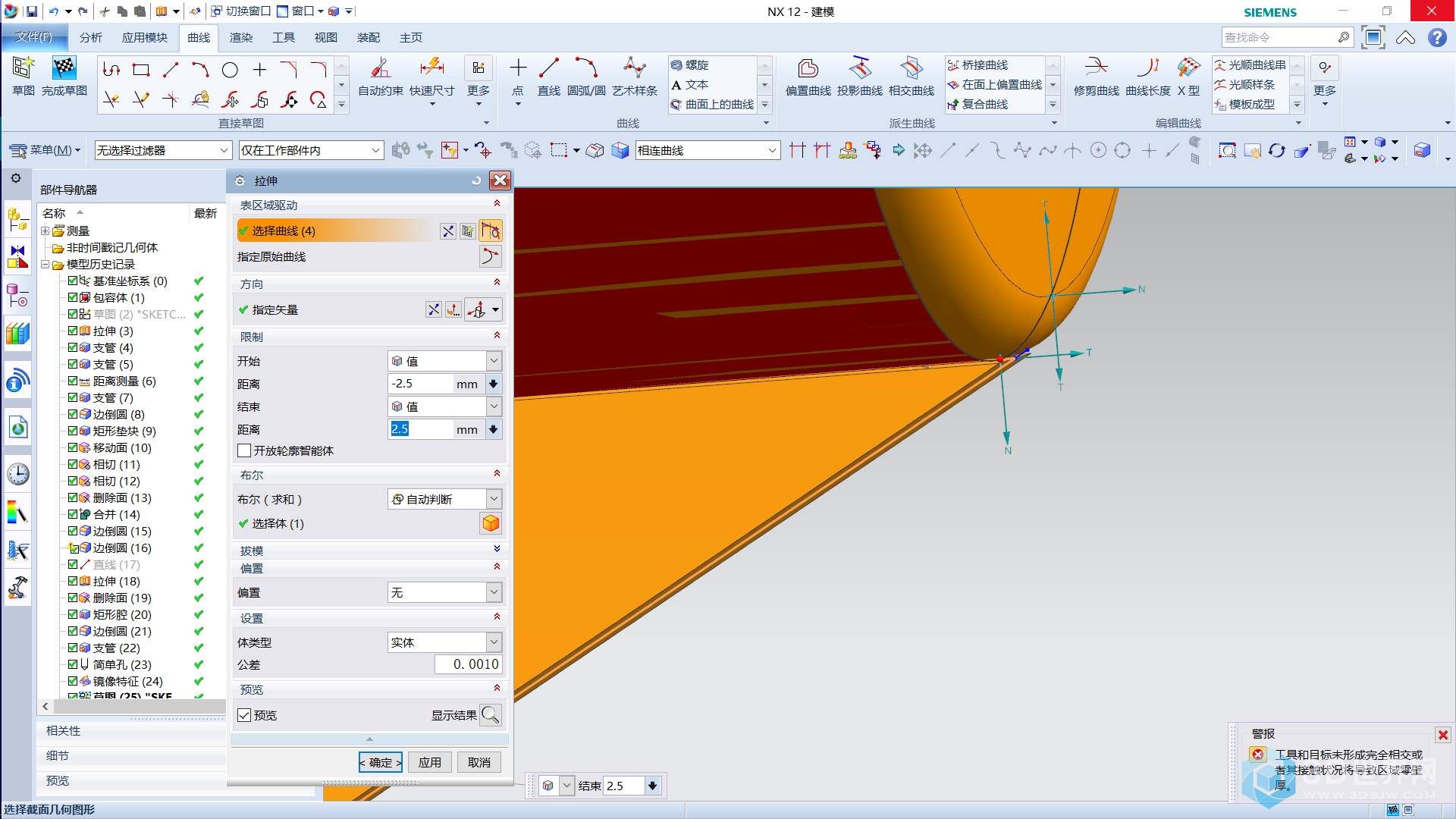Screen dimensions: 1456x819
Task: Click the X-Form (X 型) icon
Action: click(1188, 68)
